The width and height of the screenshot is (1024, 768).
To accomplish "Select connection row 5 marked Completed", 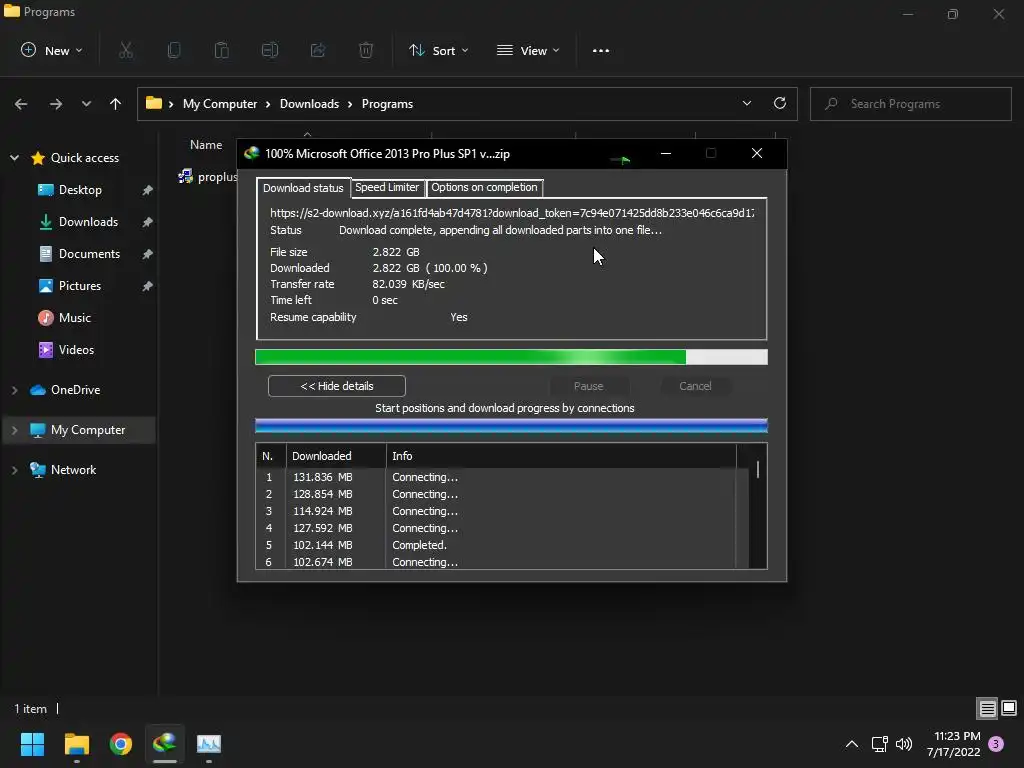I will [x=502, y=545].
